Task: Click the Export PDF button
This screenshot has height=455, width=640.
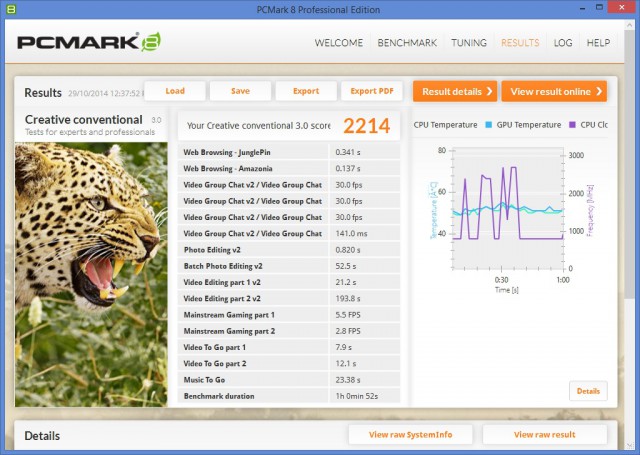Action: [371, 91]
